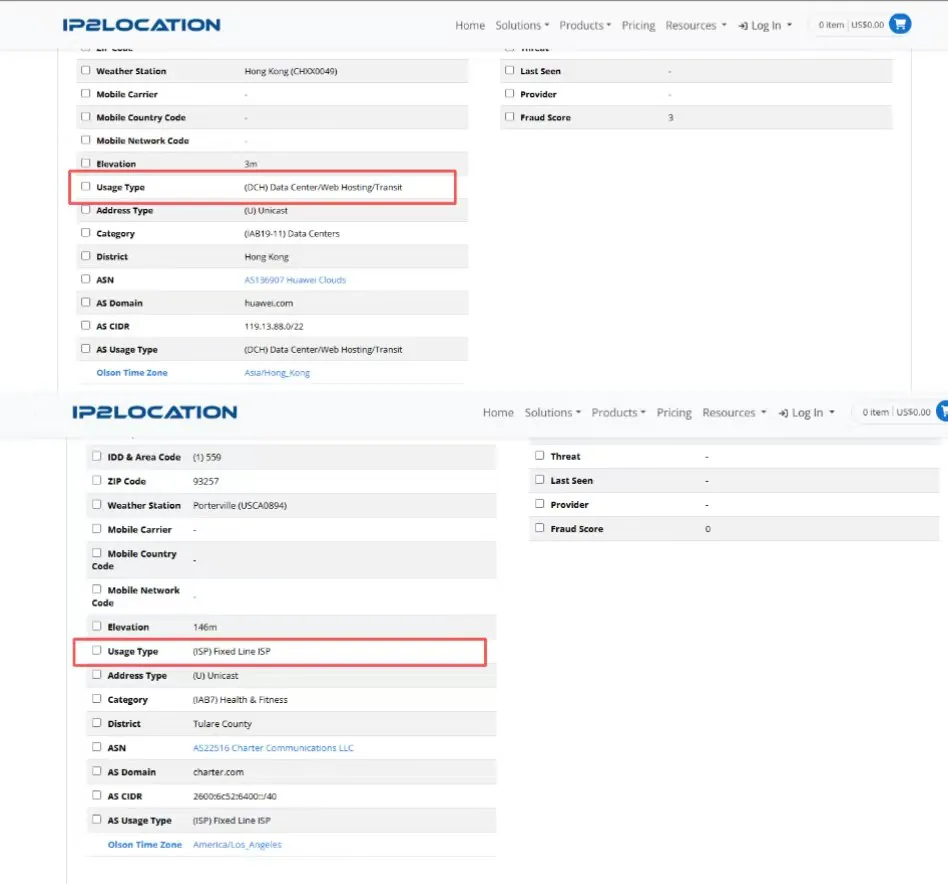Screen dimensions: 948x884
Task: Open the Log In dropdown in lower header
Action: click(806, 413)
